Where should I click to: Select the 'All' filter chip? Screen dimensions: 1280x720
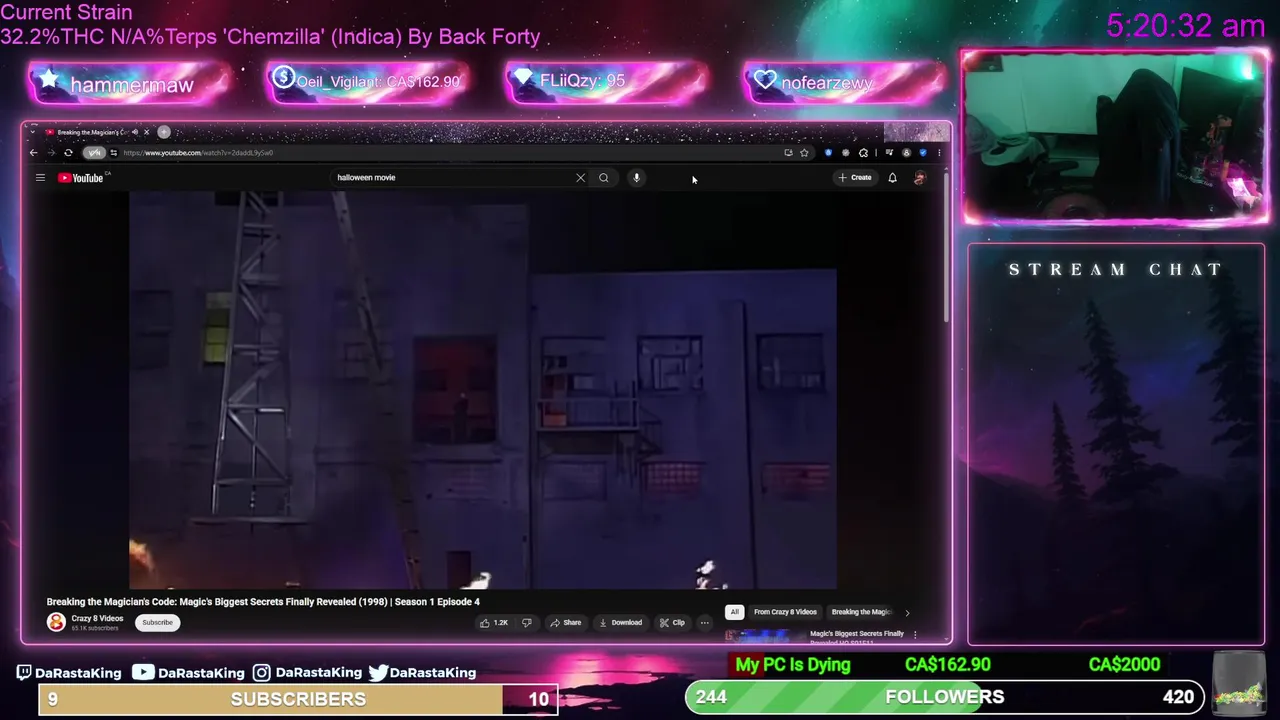[x=734, y=612]
